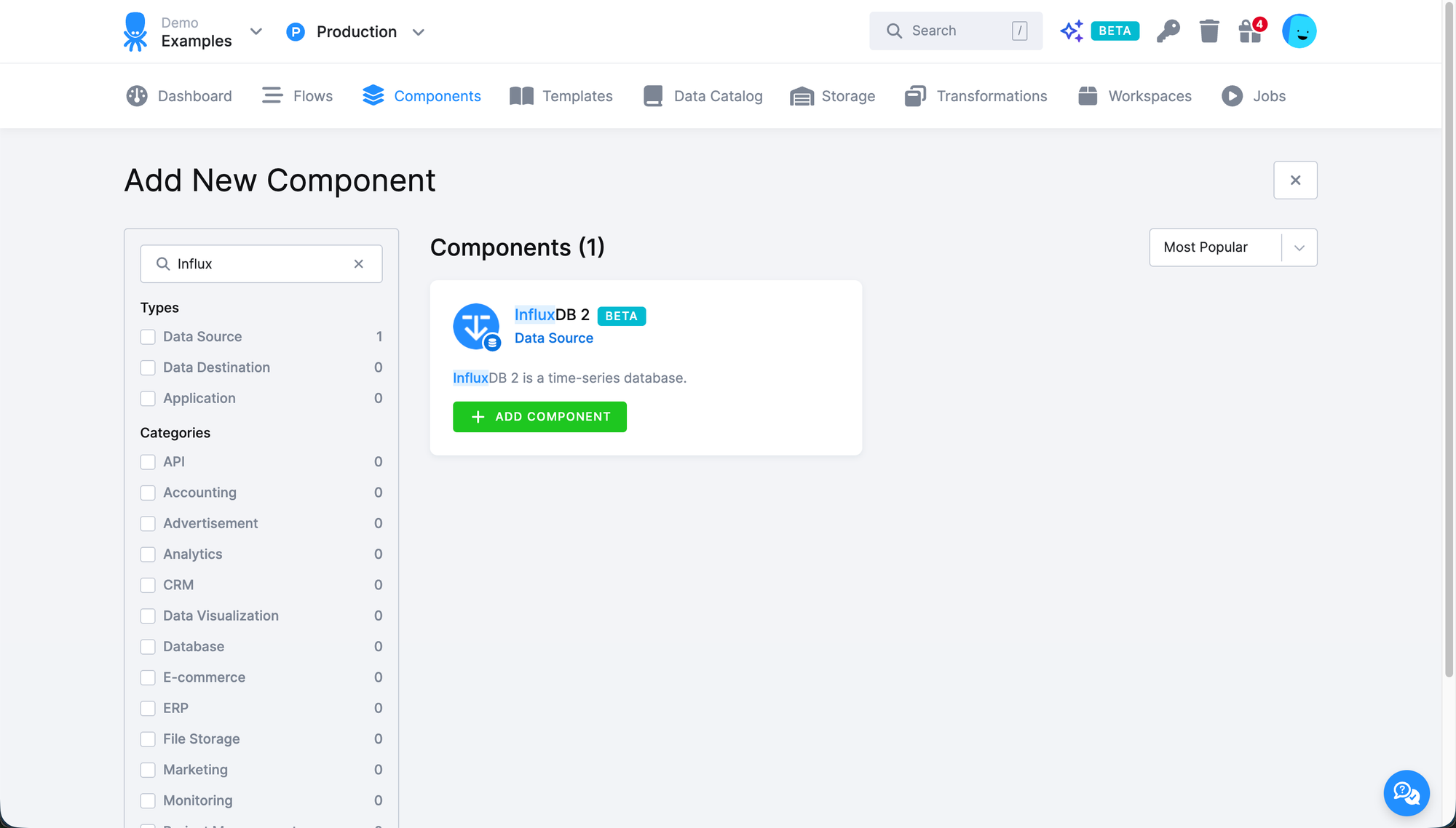Change sorting from Most Popular
The width and height of the screenshot is (1456, 828).
point(1232,247)
